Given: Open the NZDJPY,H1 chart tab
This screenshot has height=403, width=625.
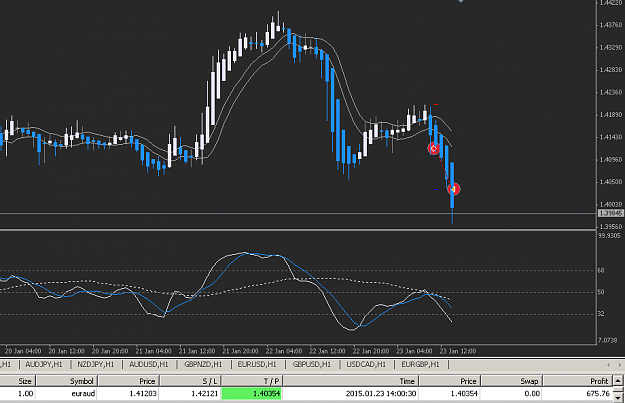Looking at the screenshot, I should [96, 364].
